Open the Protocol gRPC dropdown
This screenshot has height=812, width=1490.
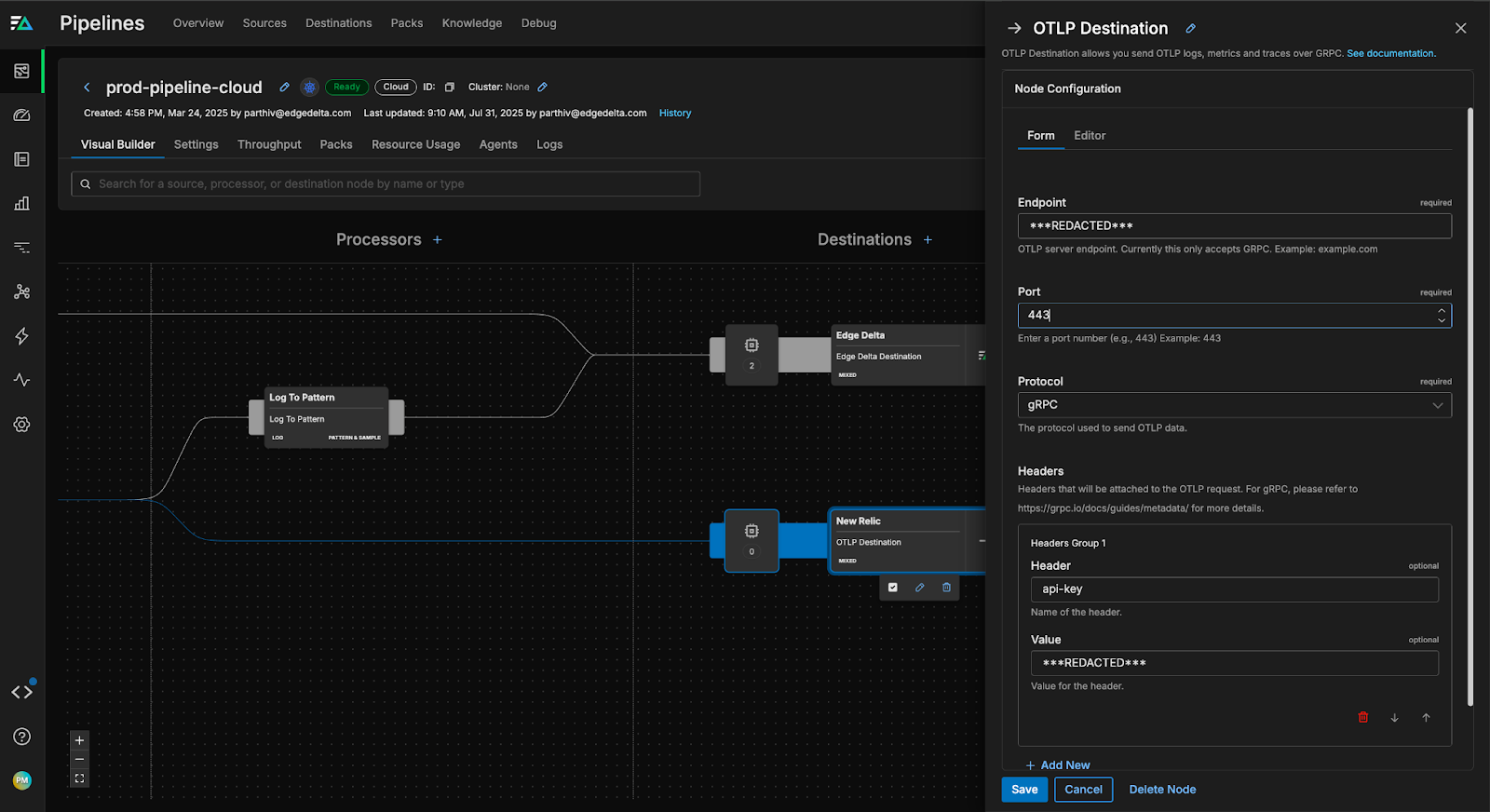pos(1234,405)
